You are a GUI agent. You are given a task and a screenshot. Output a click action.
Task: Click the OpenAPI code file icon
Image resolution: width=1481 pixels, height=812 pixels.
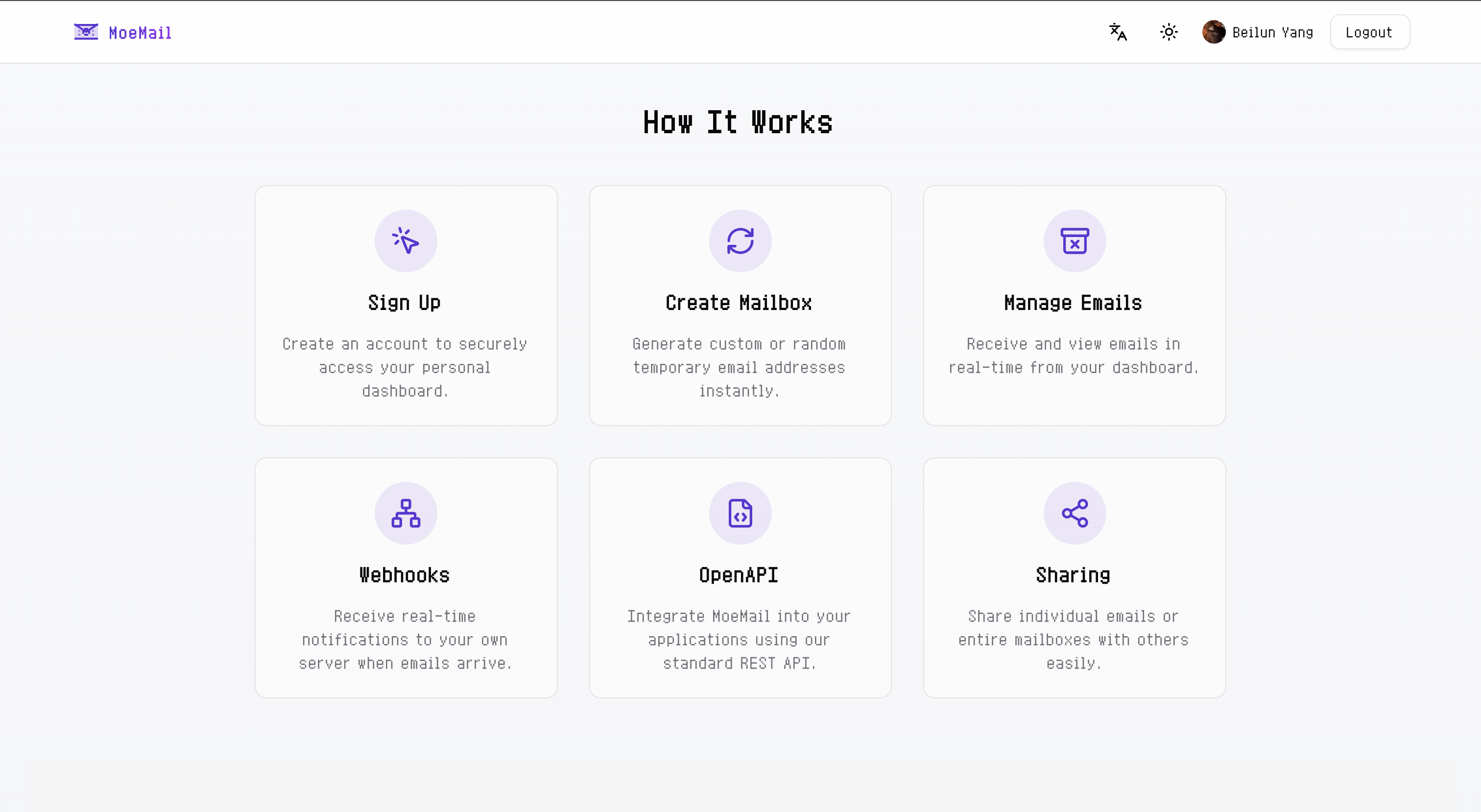[x=740, y=513]
